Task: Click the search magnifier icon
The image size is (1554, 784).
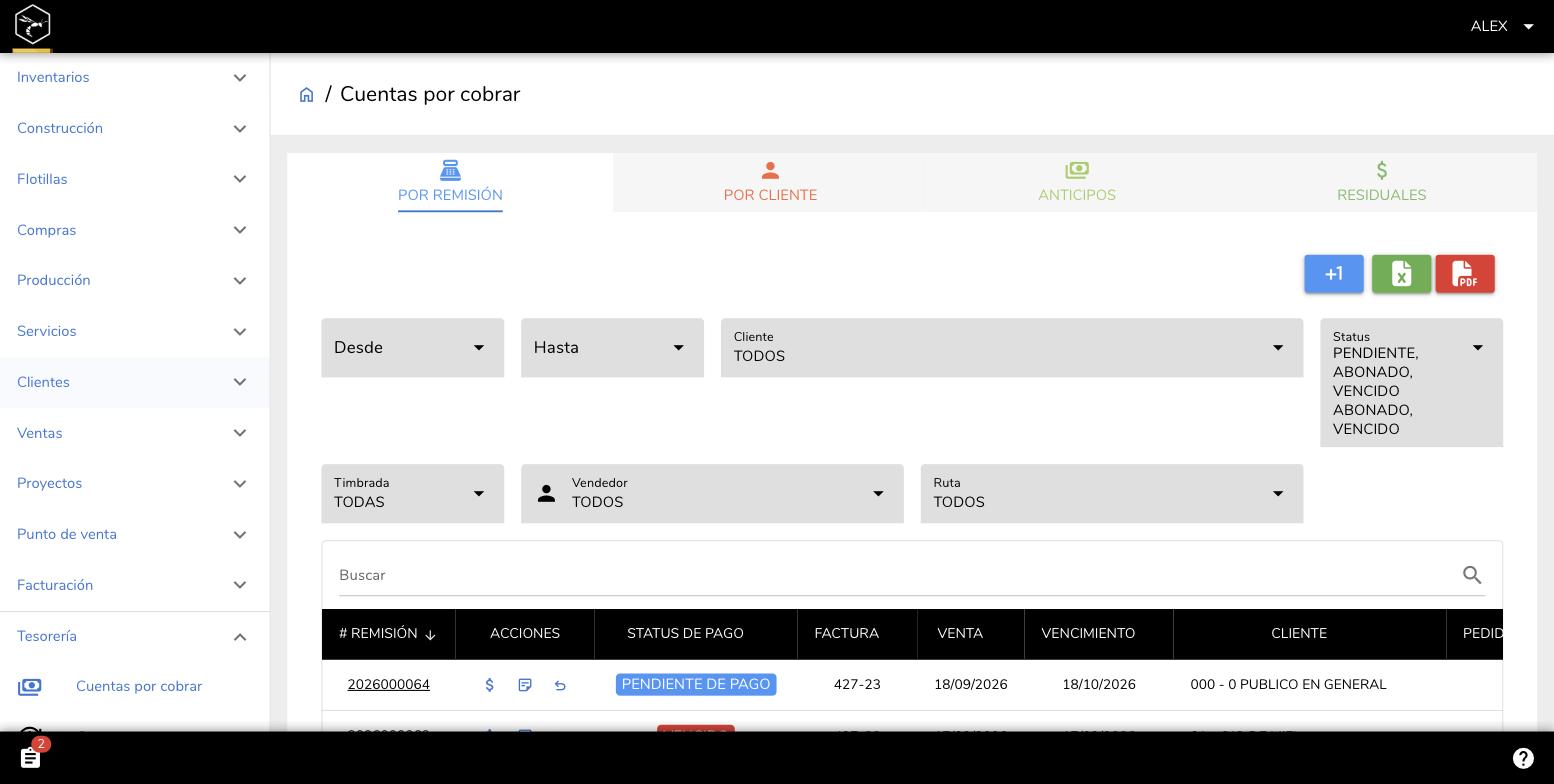Action: coord(1472,575)
